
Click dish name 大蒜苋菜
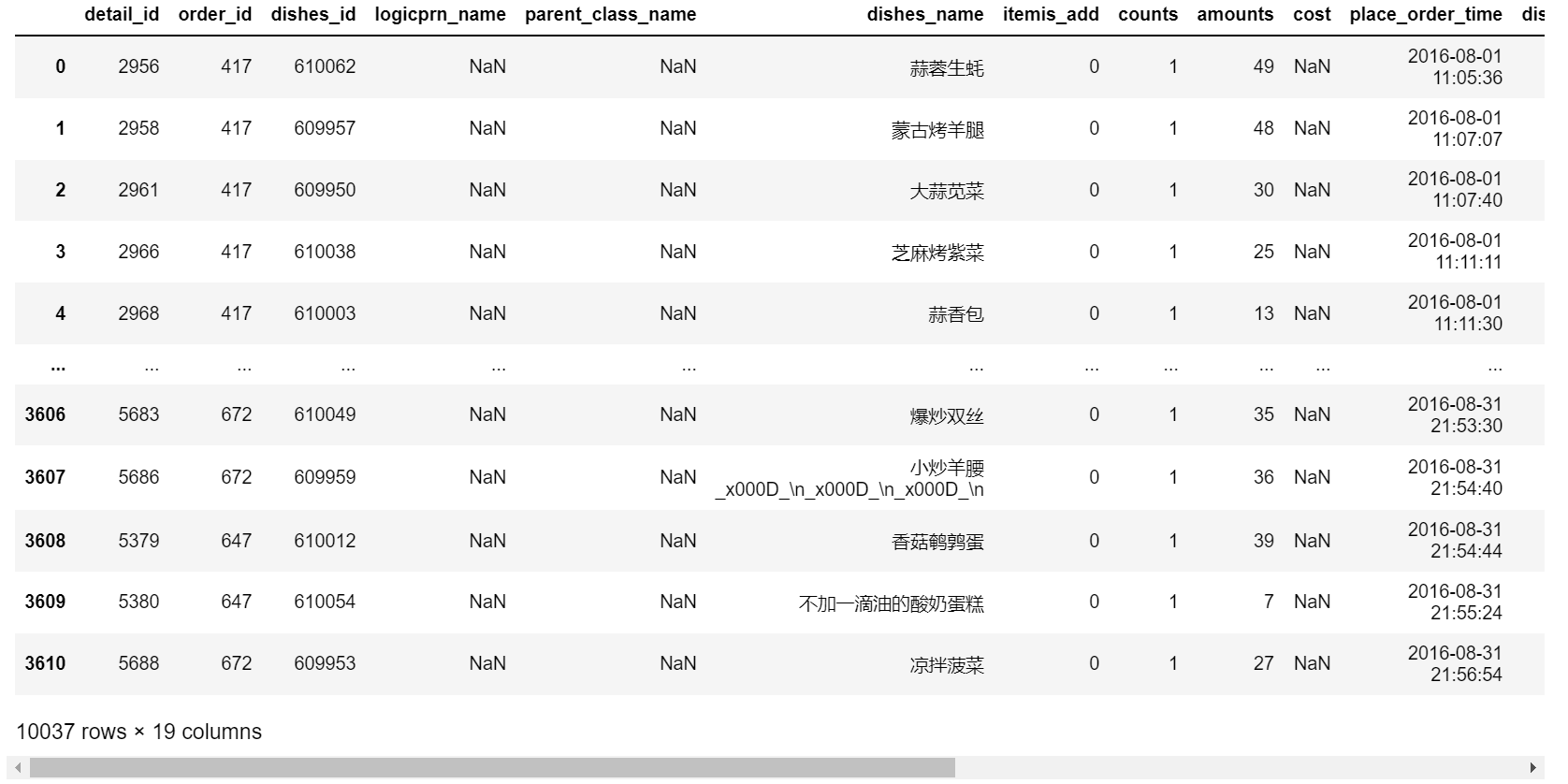click(947, 191)
